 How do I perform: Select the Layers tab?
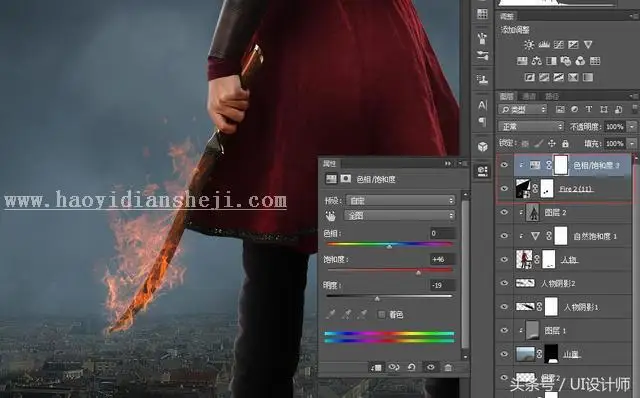pos(507,96)
